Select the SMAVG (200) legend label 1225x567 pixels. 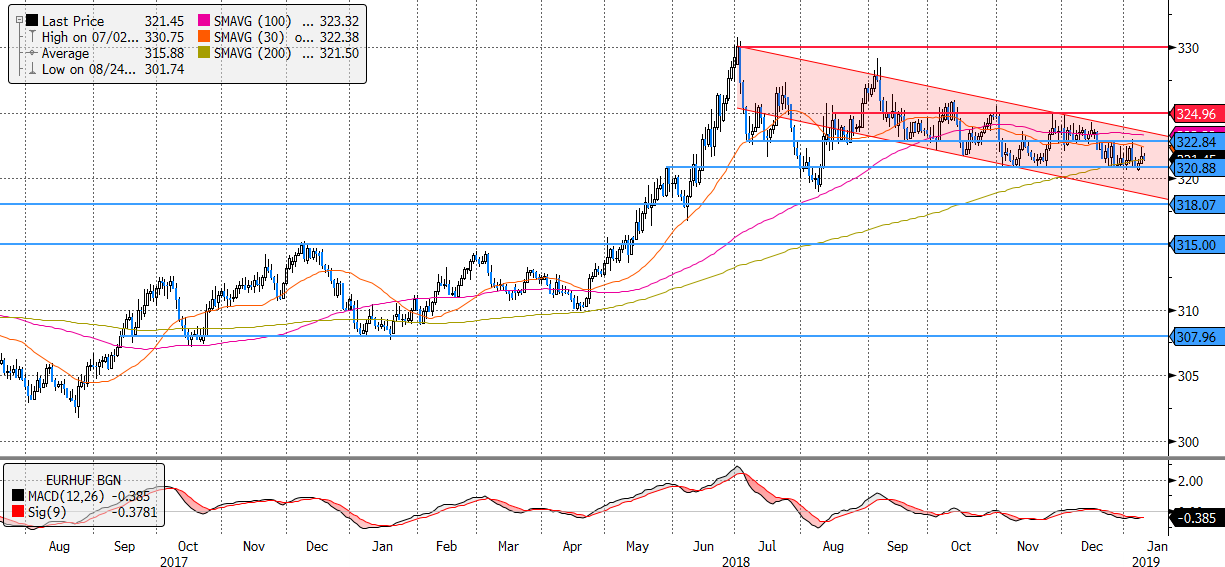tap(255, 53)
